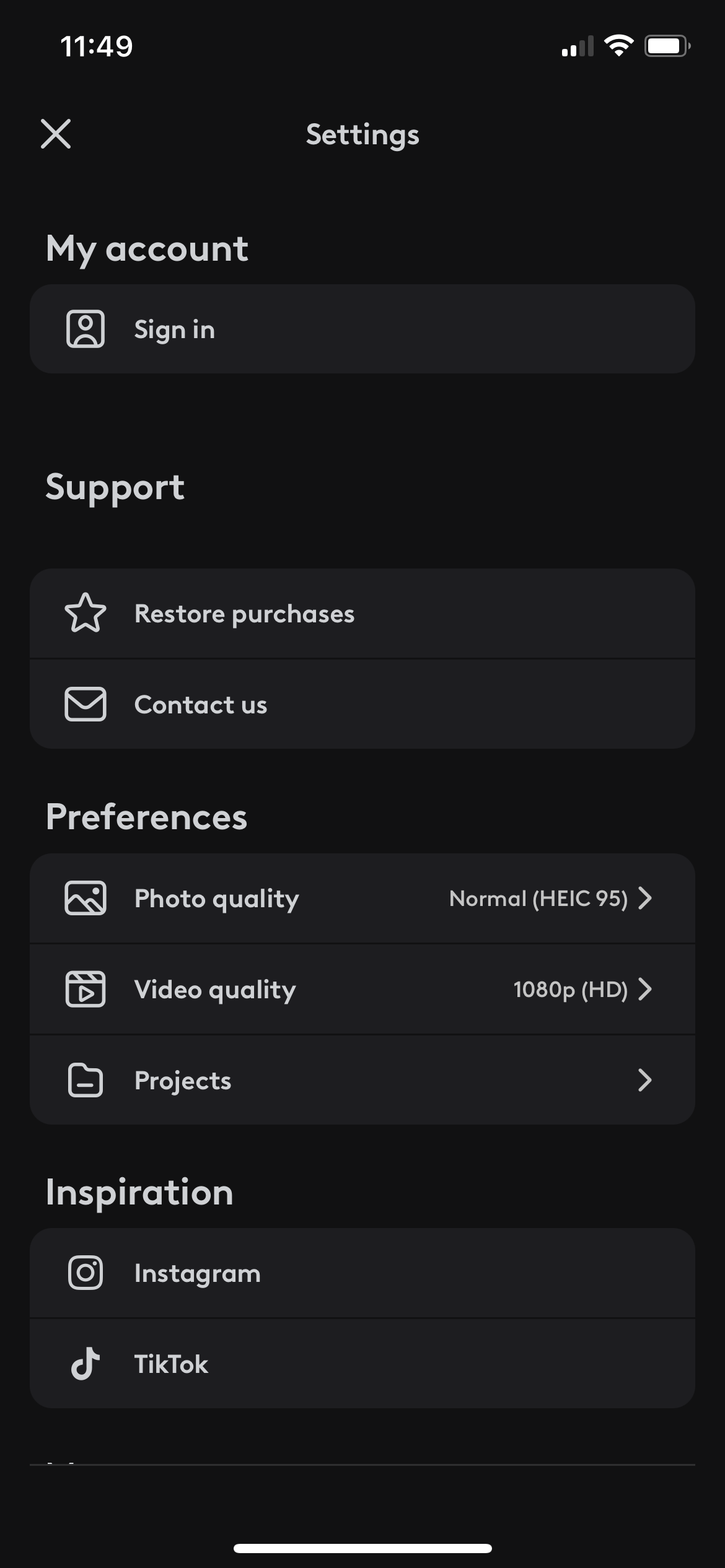
Task: Tap the Photo quality picture icon
Action: [86, 898]
